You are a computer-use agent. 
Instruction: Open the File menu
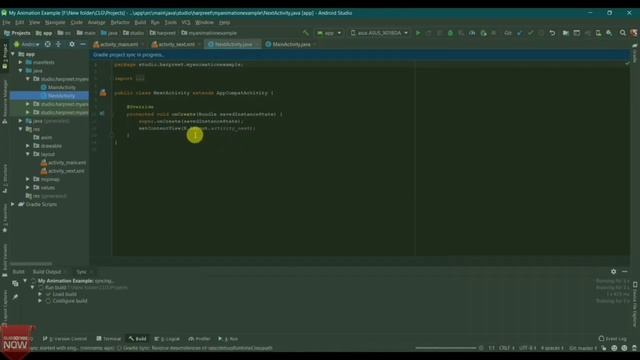click(6, 22)
